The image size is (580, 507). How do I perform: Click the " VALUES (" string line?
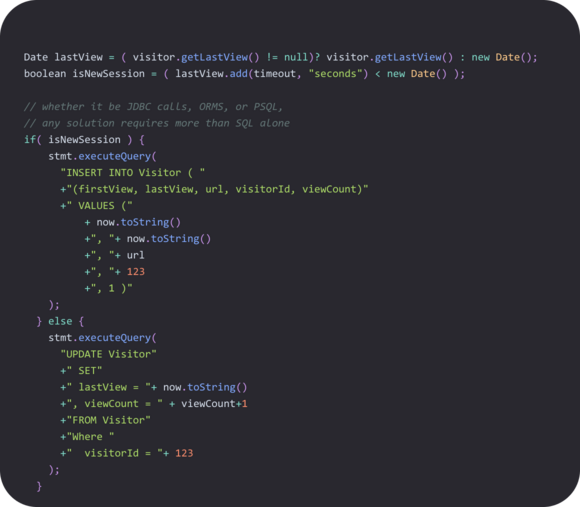click(x=96, y=206)
